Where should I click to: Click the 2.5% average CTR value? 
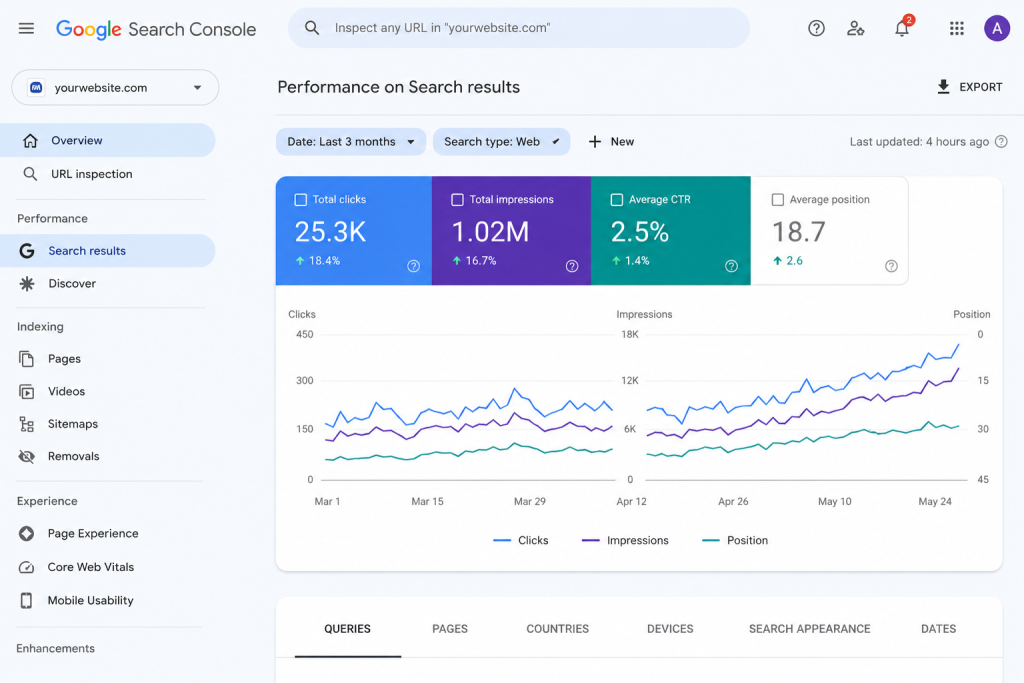pos(640,232)
